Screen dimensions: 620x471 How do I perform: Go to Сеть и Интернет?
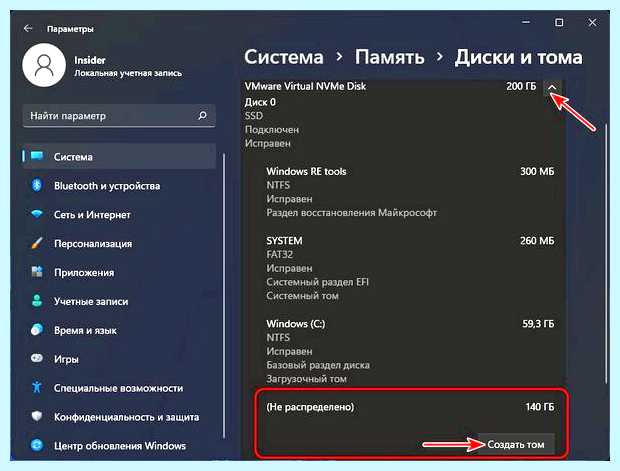pos(119,214)
